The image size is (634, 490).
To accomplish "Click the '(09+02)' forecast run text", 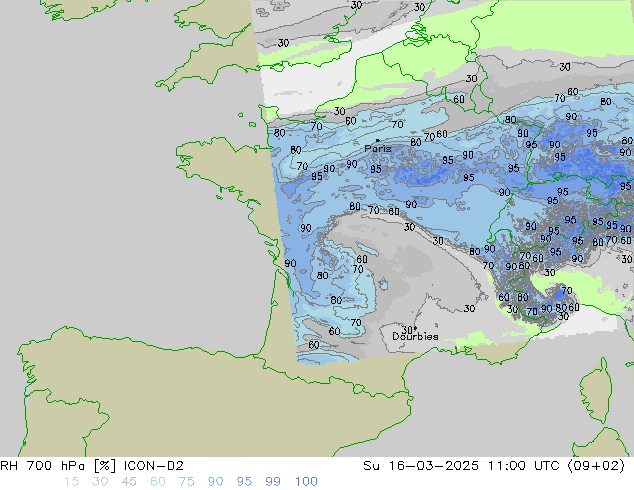I will (x=596, y=466).
